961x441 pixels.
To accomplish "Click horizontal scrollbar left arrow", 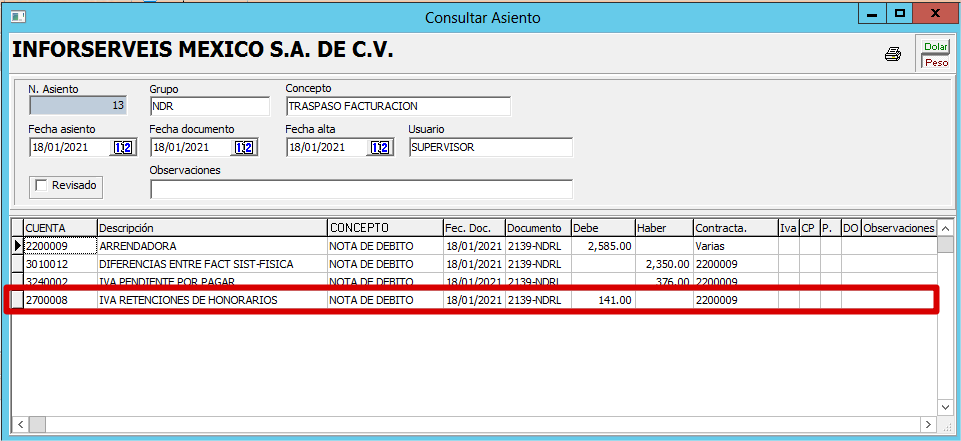I will pyautogui.click(x=20, y=424).
